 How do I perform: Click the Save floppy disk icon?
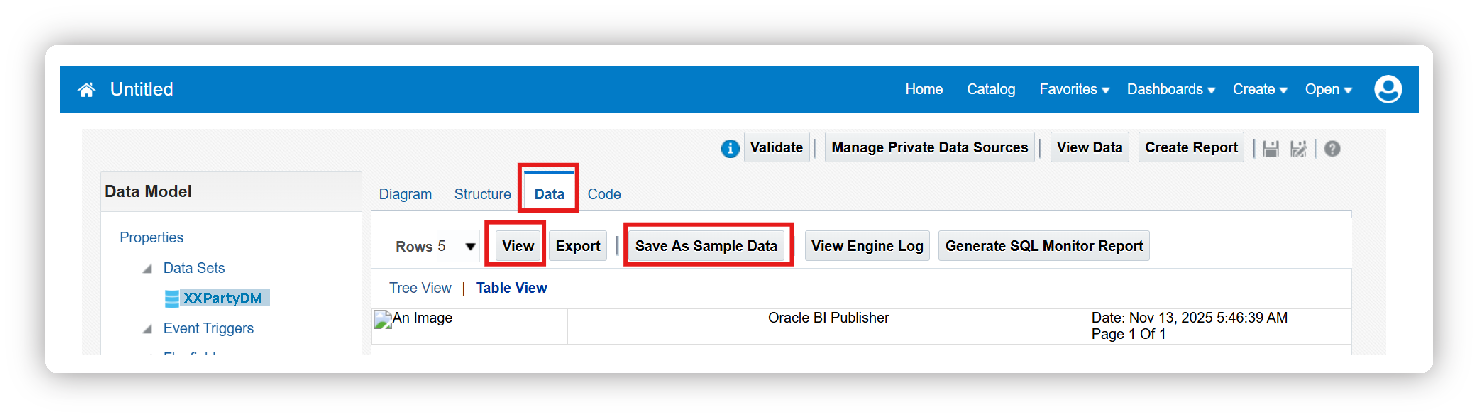pos(1271,148)
